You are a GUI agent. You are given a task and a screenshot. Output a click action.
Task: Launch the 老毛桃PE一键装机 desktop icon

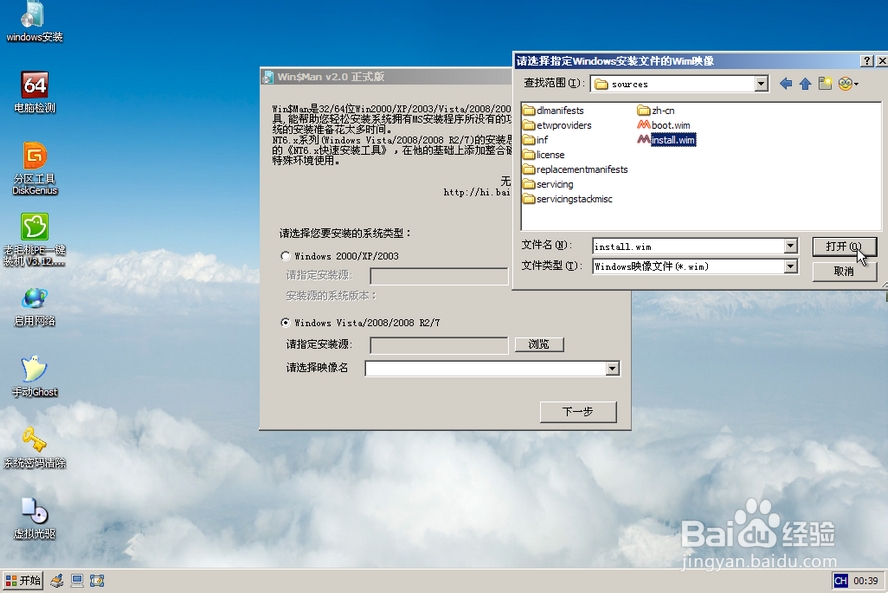35,240
